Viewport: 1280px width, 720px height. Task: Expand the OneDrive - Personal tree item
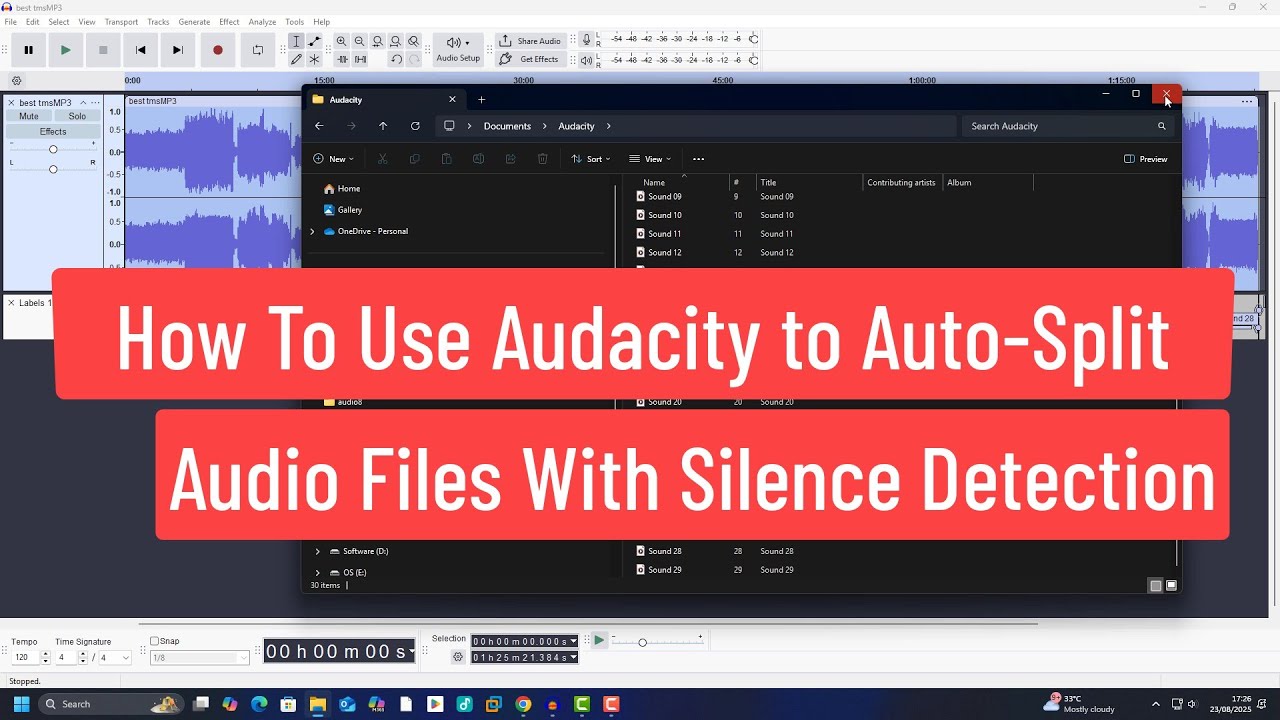[x=312, y=231]
